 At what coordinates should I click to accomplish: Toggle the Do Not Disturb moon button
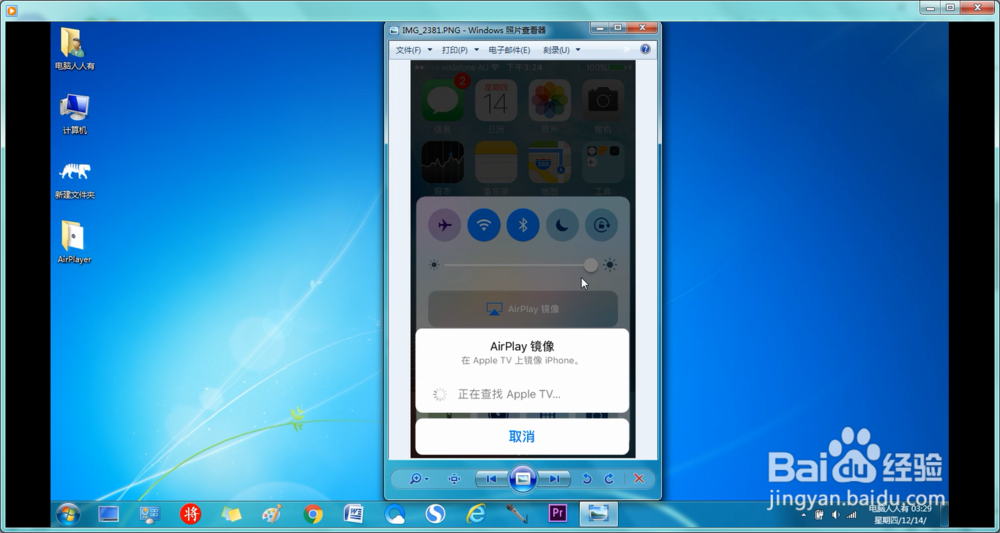tap(562, 225)
